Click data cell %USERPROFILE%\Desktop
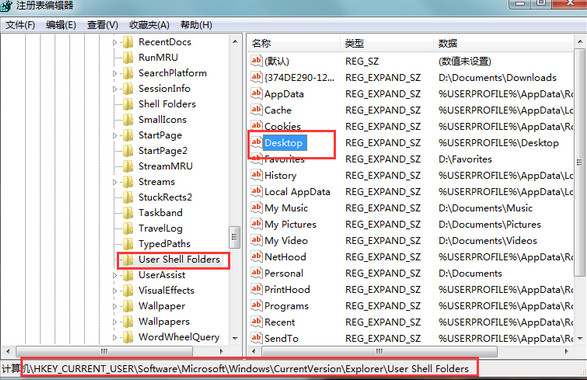Viewport: 587px width, 380px height. [499, 143]
